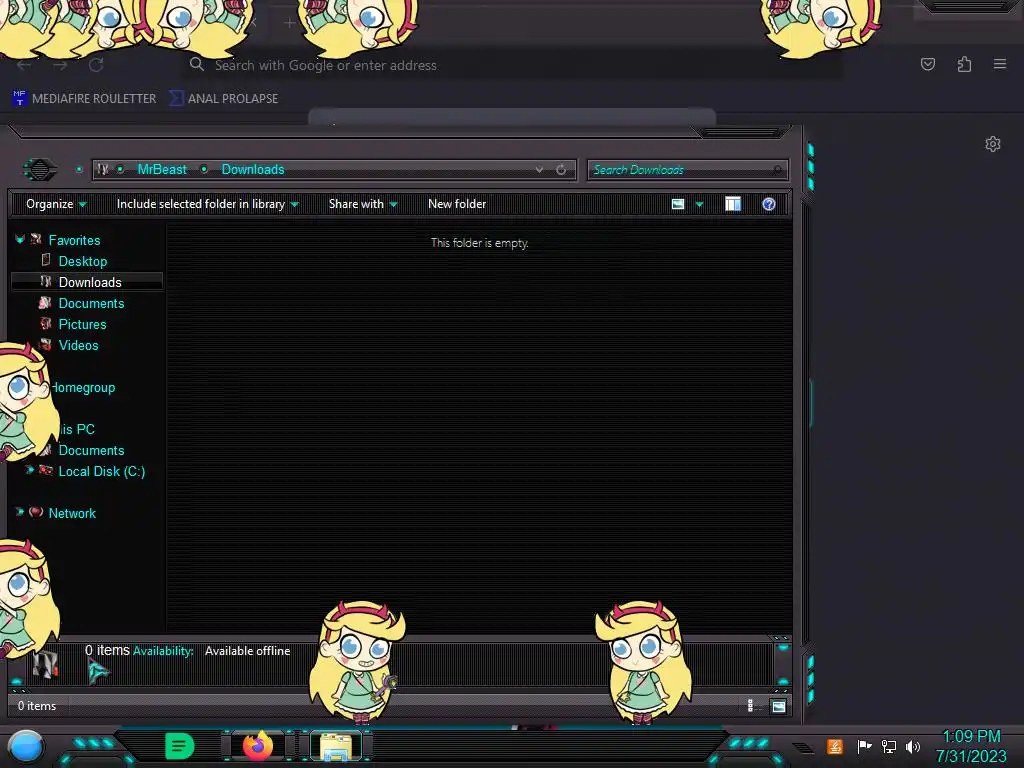Expand the Network tree node
The width and height of the screenshot is (1024, 768).
[20, 512]
